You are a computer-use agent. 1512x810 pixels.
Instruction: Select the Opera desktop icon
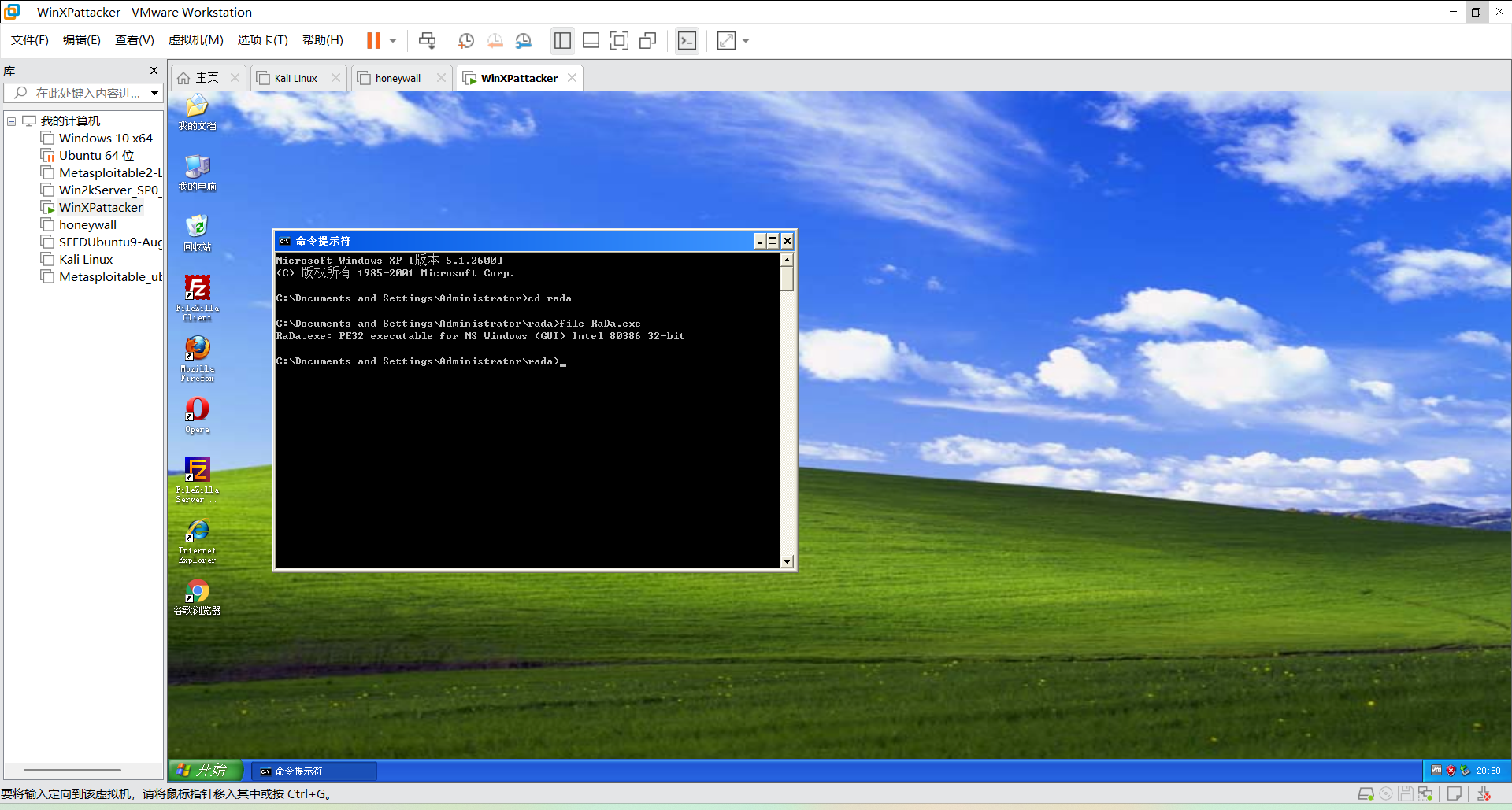[197, 415]
